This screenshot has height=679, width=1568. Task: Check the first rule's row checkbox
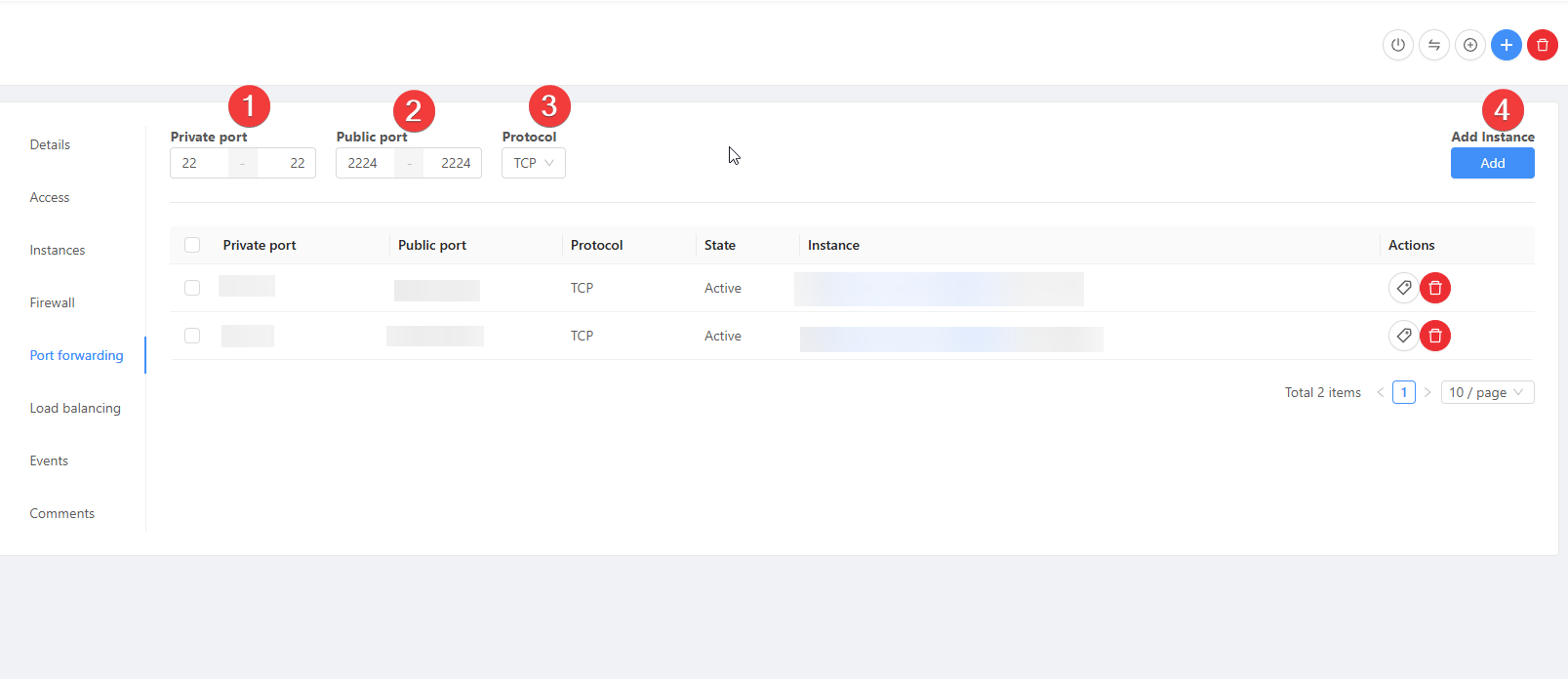(192, 288)
